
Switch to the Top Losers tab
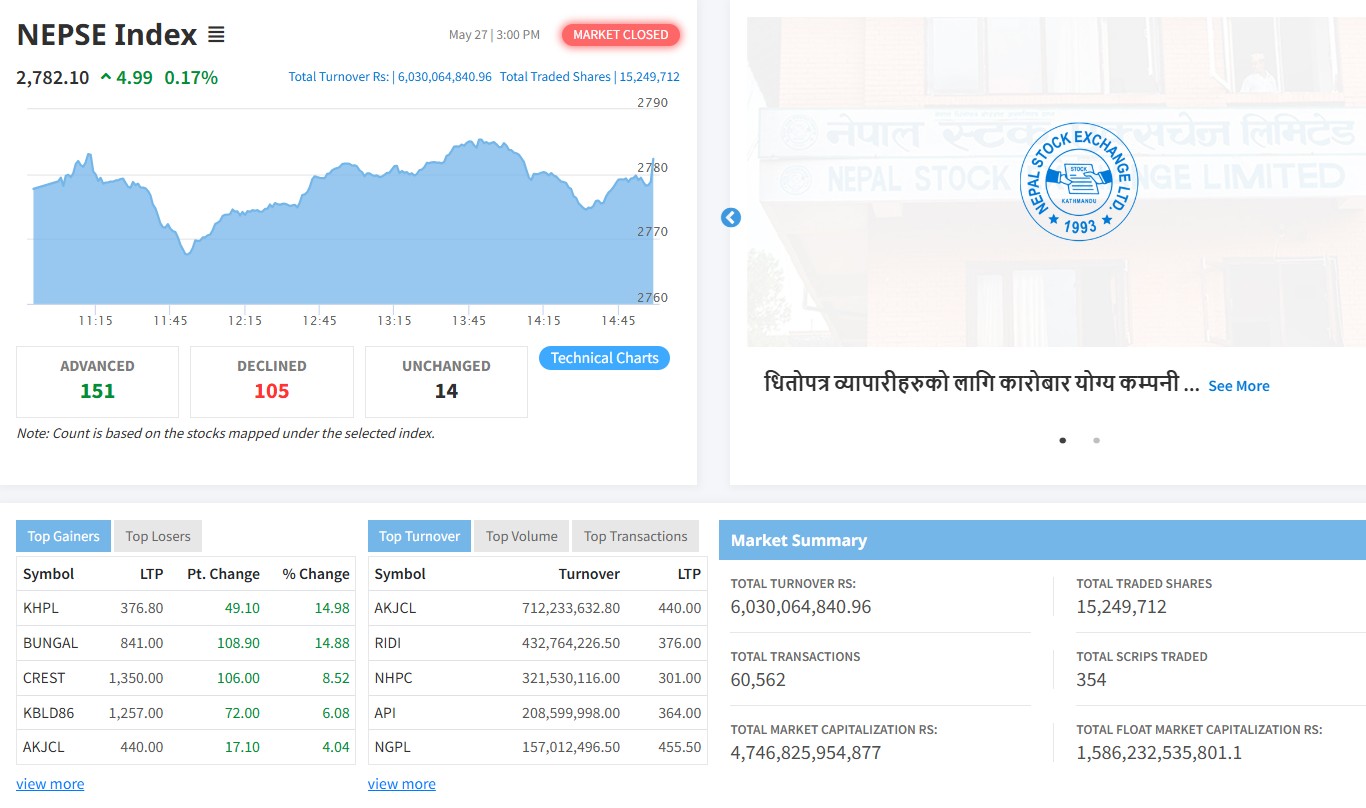pyautogui.click(x=158, y=536)
